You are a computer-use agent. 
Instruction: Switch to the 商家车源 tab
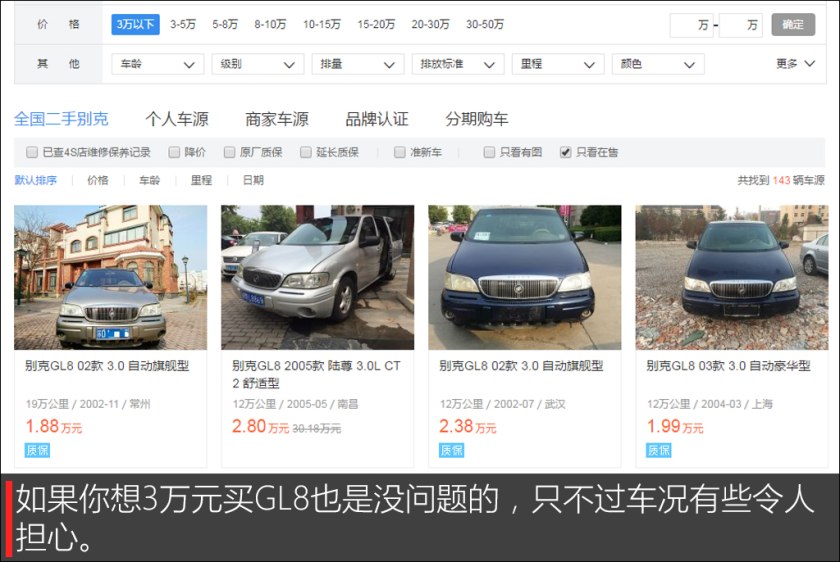277,119
